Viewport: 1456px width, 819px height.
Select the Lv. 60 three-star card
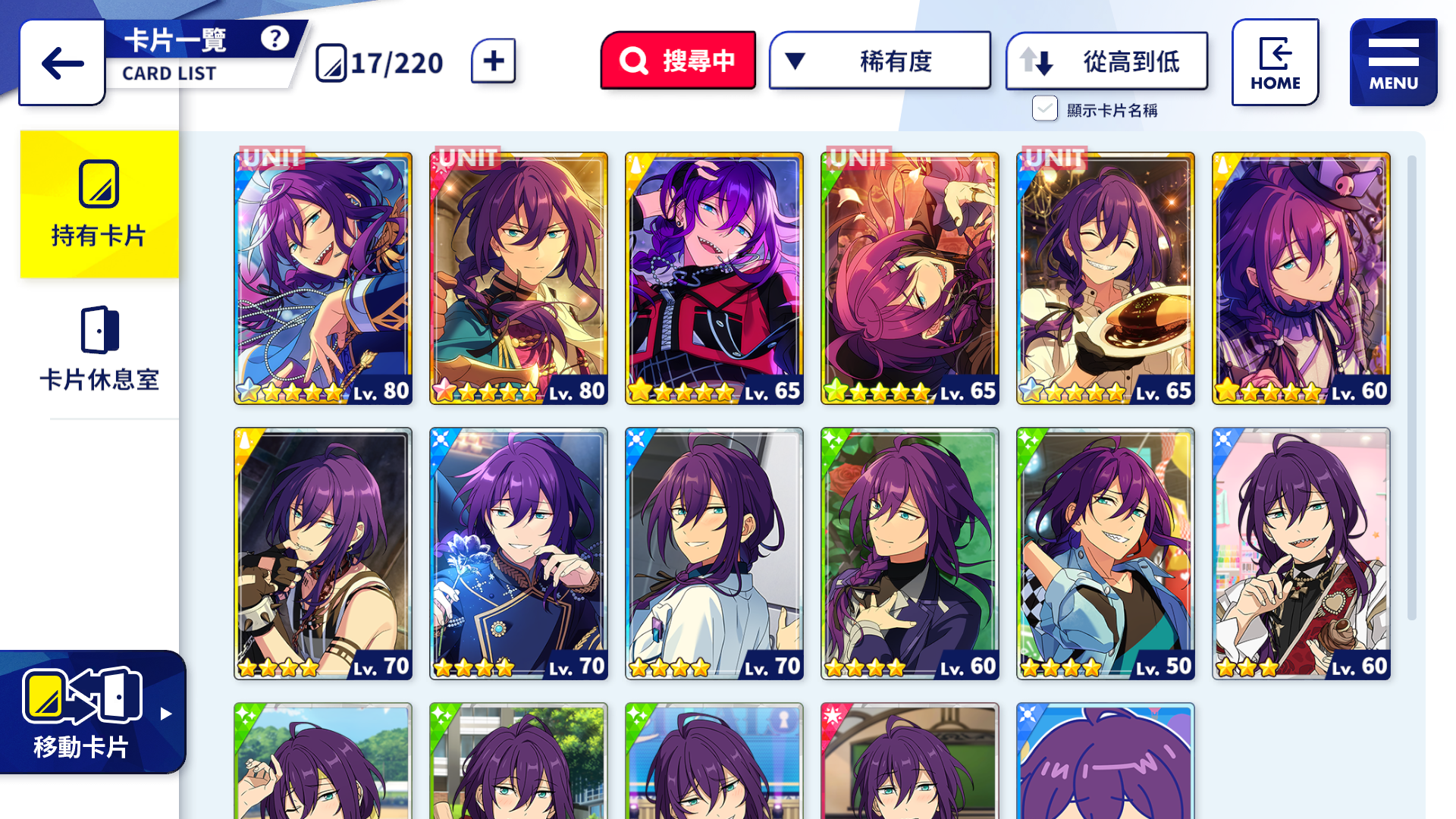click(1301, 554)
